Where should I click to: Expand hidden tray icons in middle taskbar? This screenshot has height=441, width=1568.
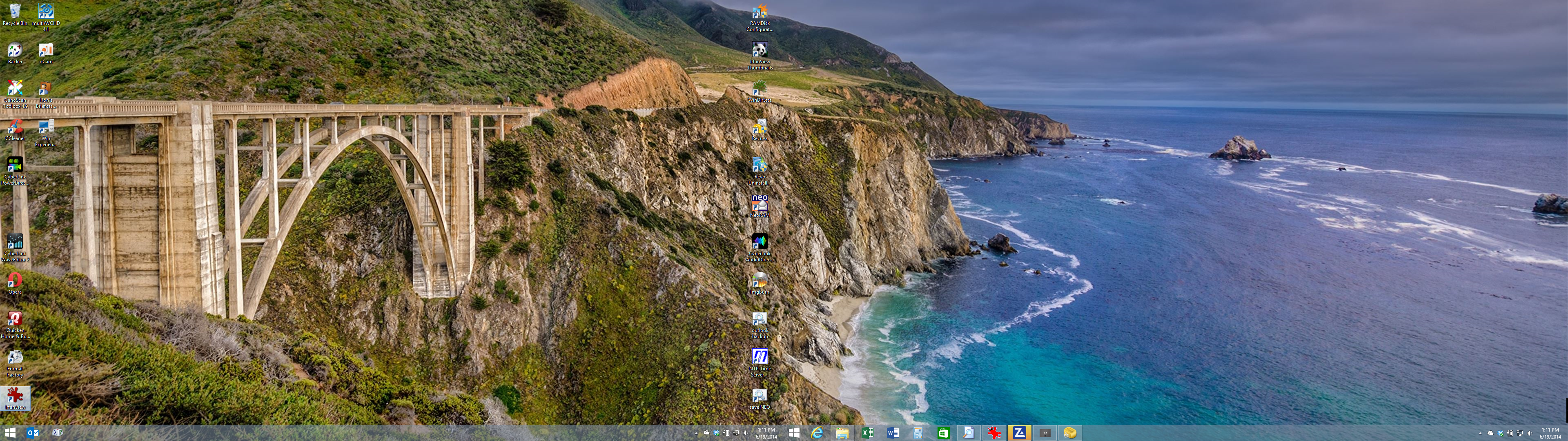(x=696, y=433)
